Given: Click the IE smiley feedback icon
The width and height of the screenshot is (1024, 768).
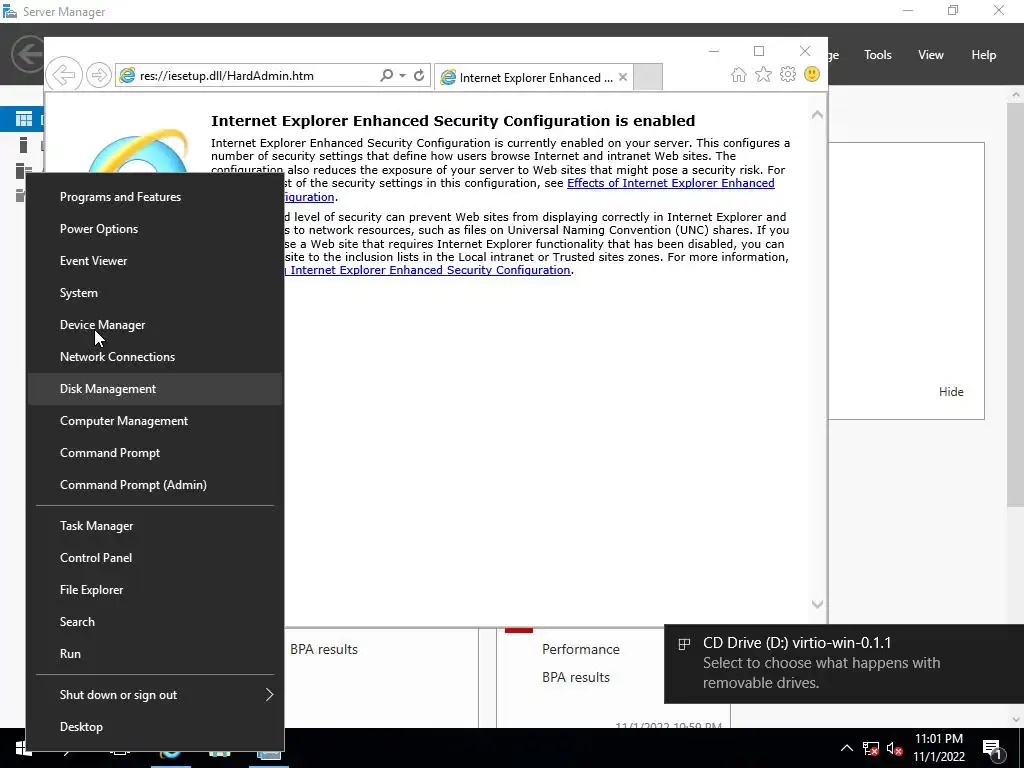Looking at the screenshot, I should pyautogui.click(x=812, y=74).
